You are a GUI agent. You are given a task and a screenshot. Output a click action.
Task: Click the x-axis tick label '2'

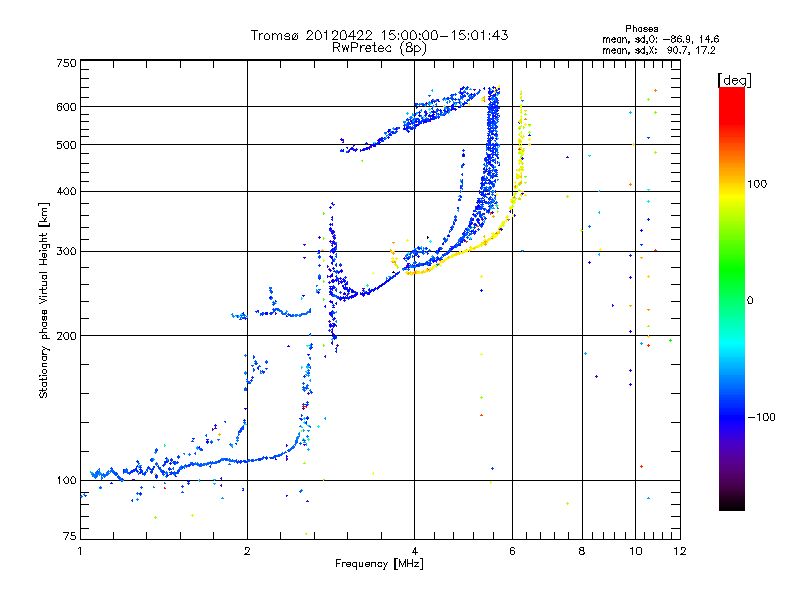pos(247,551)
